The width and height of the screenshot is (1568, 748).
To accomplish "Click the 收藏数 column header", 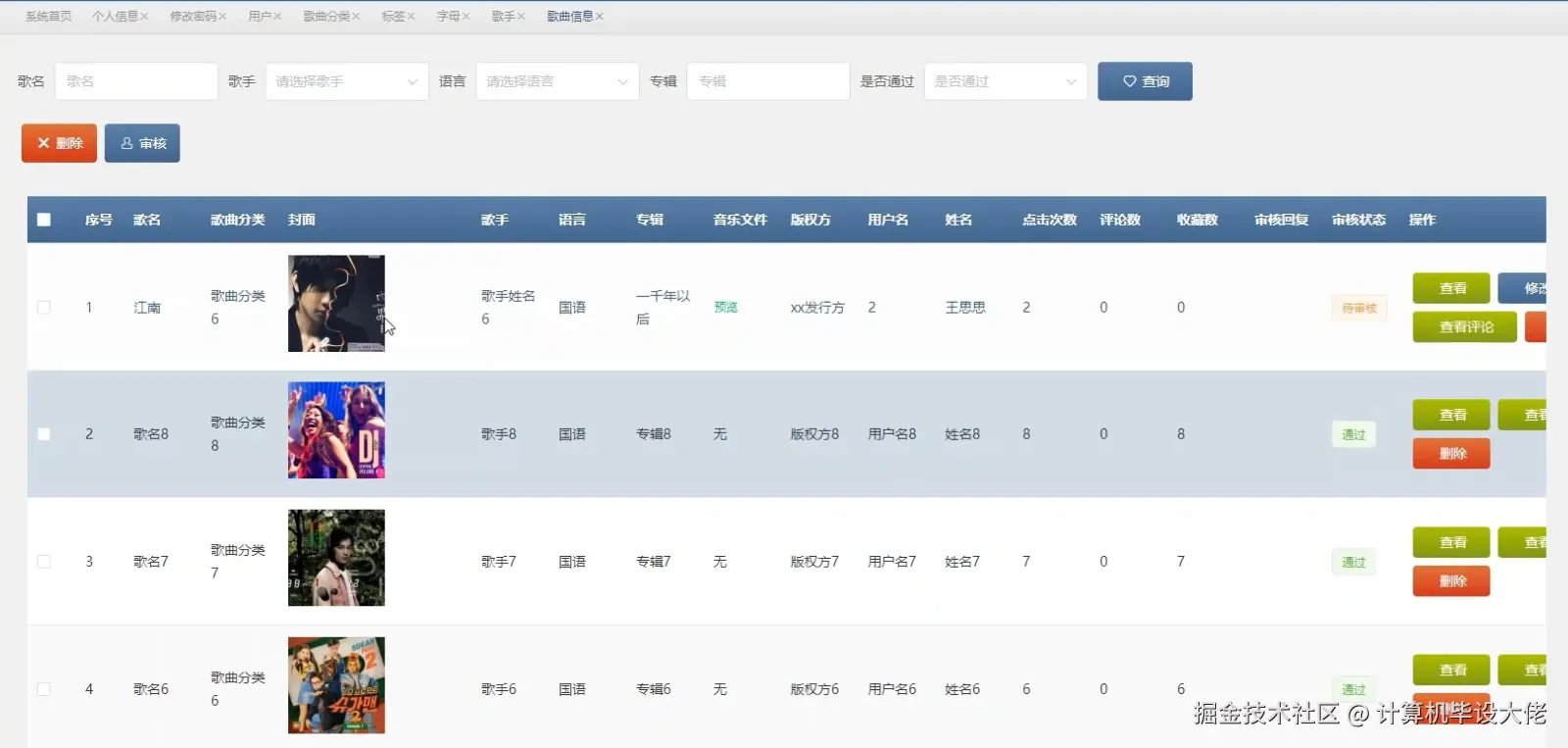I will (1198, 220).
